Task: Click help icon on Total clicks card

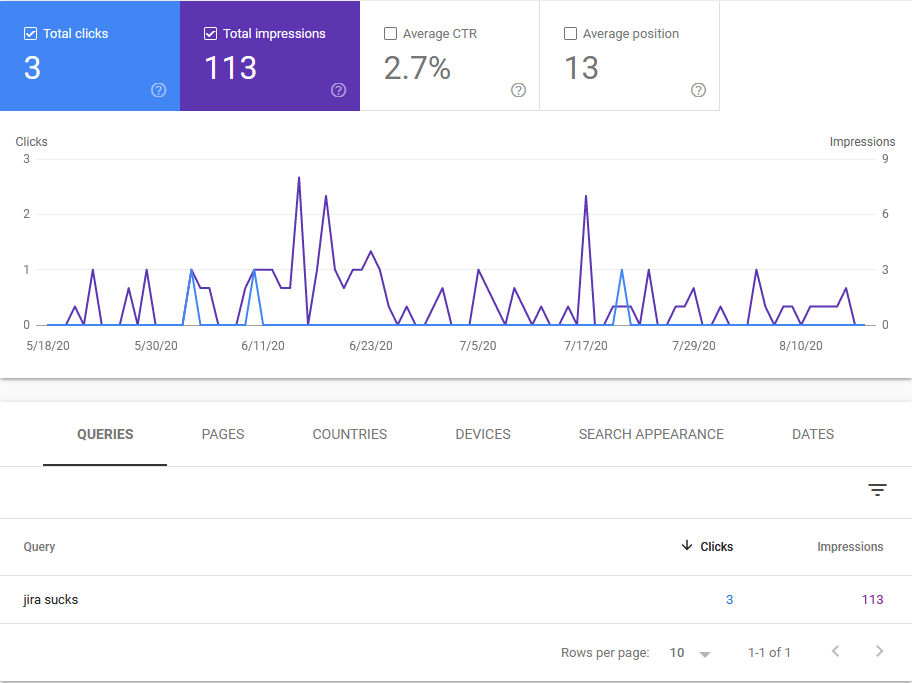Action: pos(158,90)
